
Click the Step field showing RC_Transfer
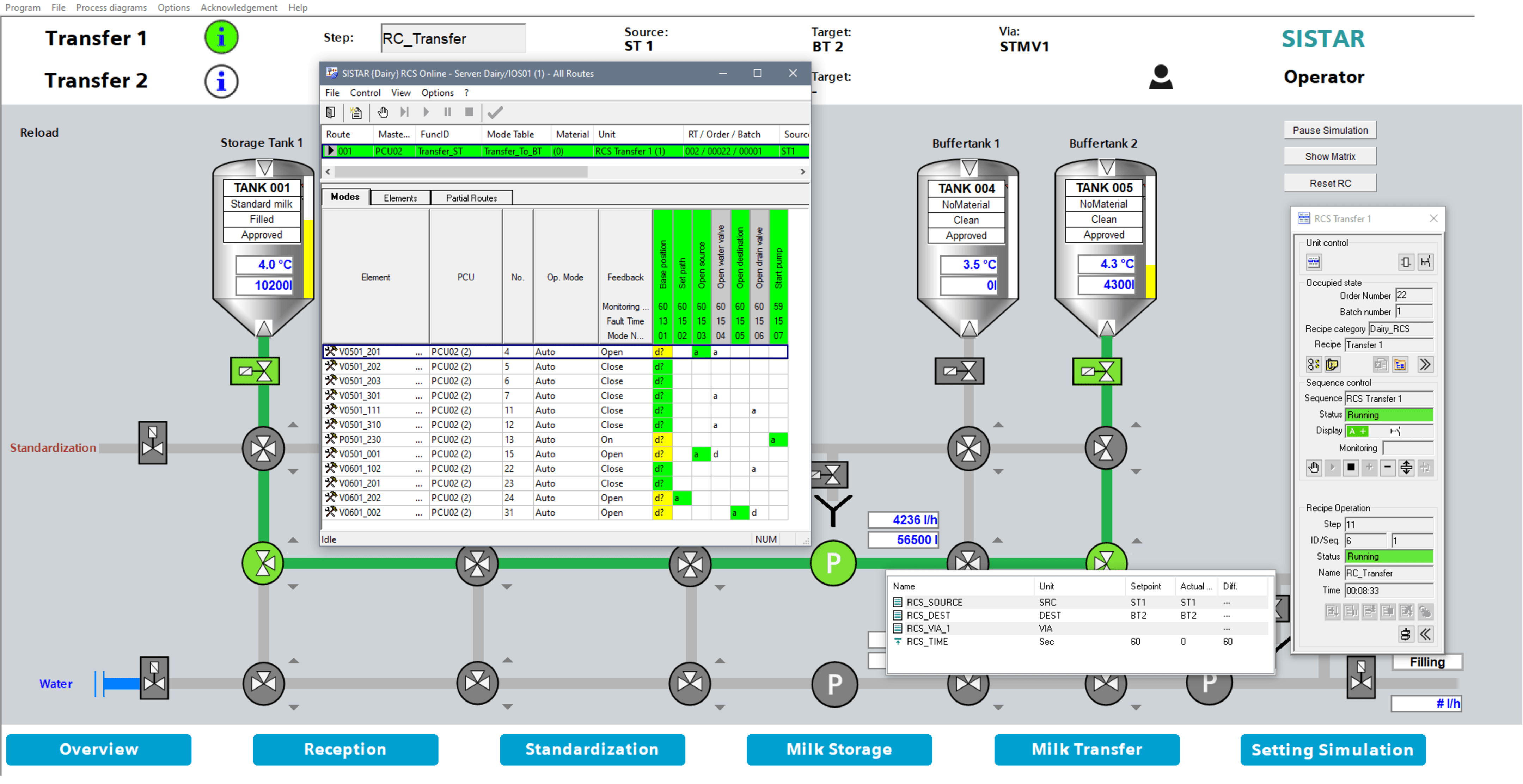453,39
